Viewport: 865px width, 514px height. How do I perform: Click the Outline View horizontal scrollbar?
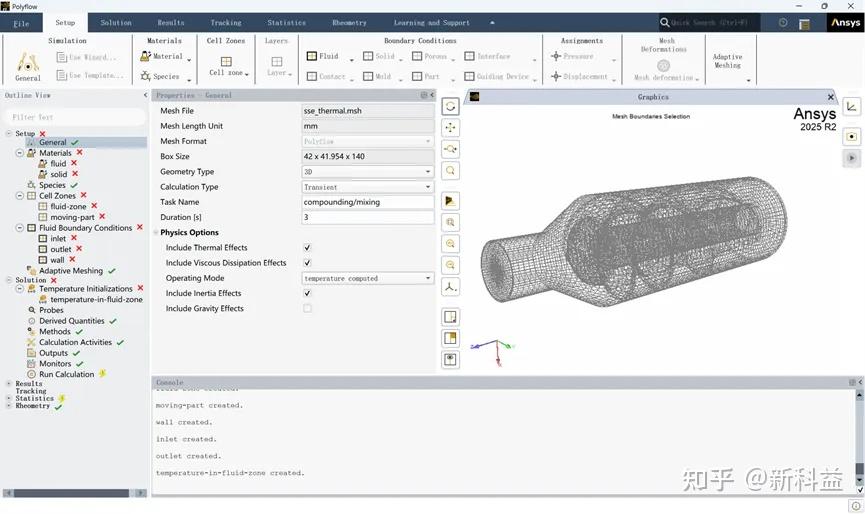71,493
